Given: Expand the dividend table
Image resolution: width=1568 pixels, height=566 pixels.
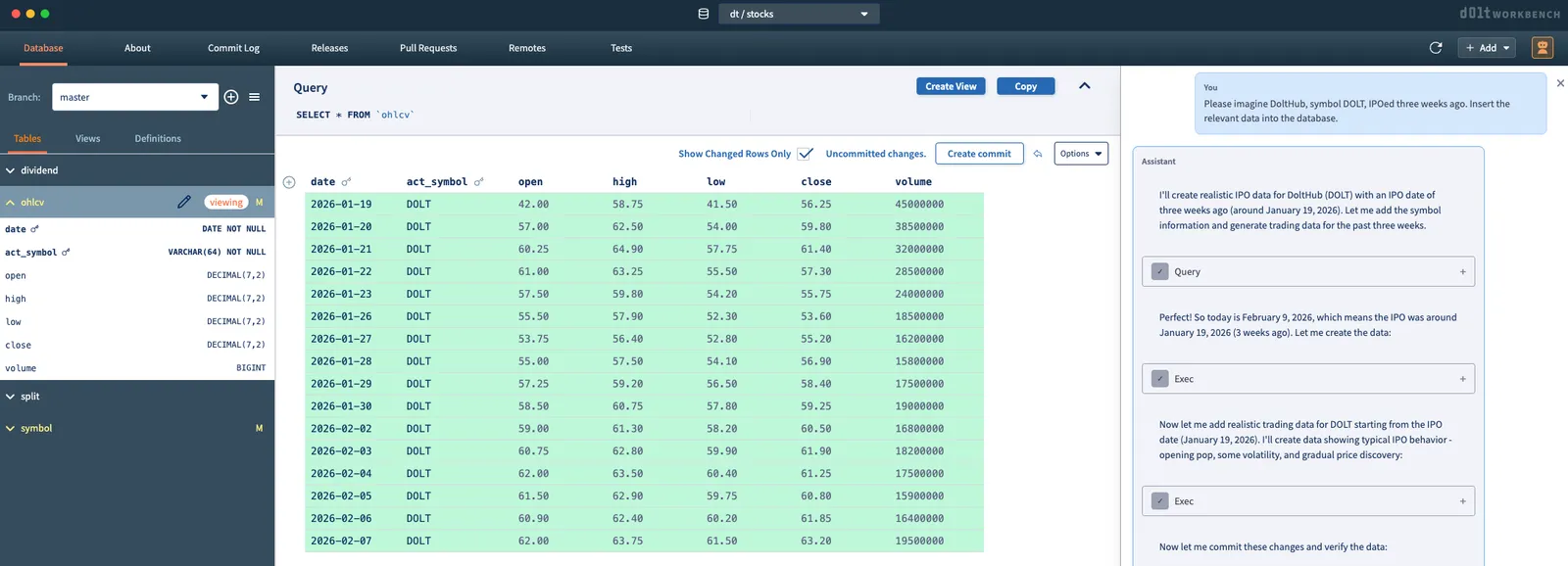Looking at the screenshot, I should coord(39,170).
